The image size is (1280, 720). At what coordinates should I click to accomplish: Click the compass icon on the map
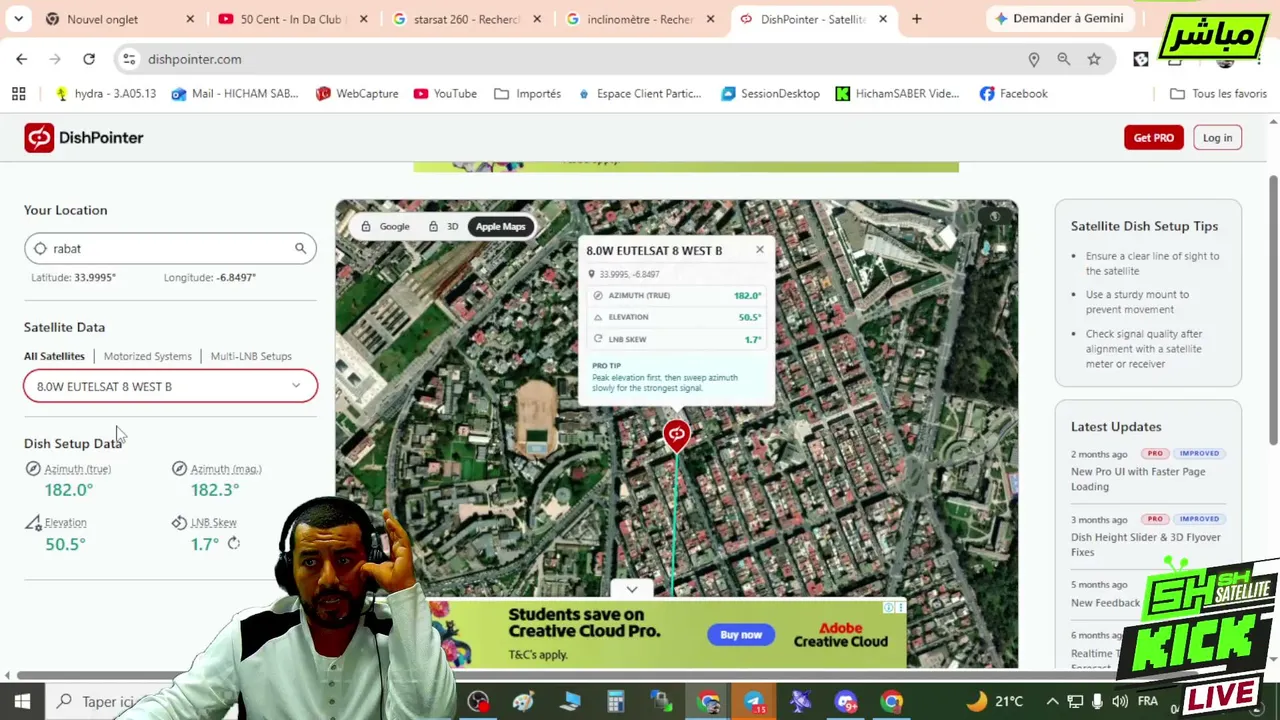pos(994,216)
